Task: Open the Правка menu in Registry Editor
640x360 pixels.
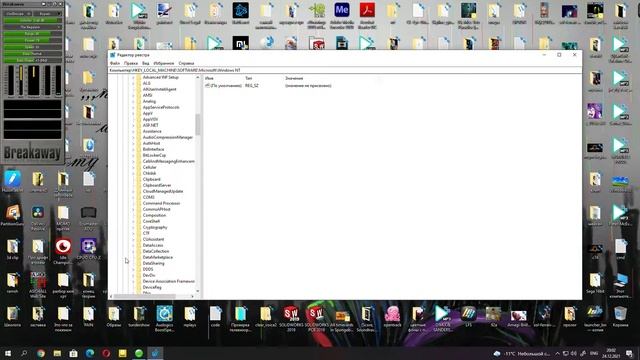Action: (131, 63)
